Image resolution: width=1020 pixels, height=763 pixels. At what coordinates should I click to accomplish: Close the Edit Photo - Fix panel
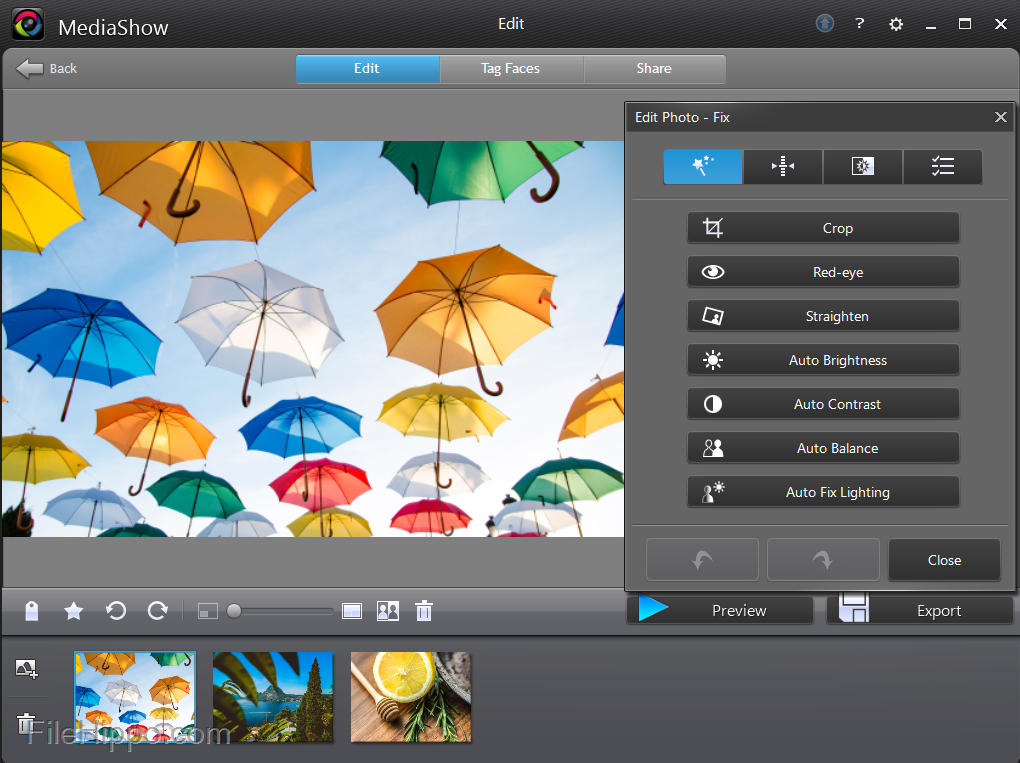coord(1000,117)
